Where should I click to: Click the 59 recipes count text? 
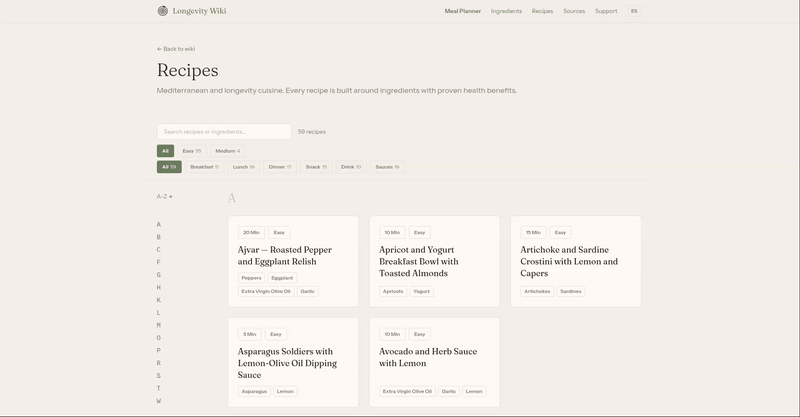[312, 132]
